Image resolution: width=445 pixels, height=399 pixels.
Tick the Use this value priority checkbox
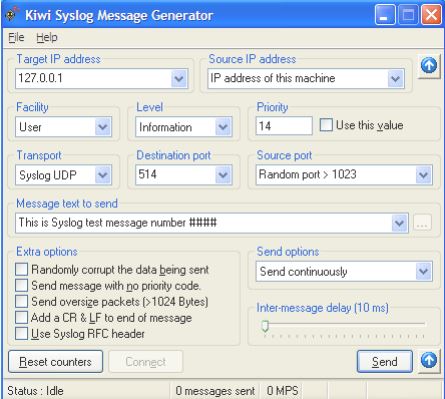[x=326, y=125]
